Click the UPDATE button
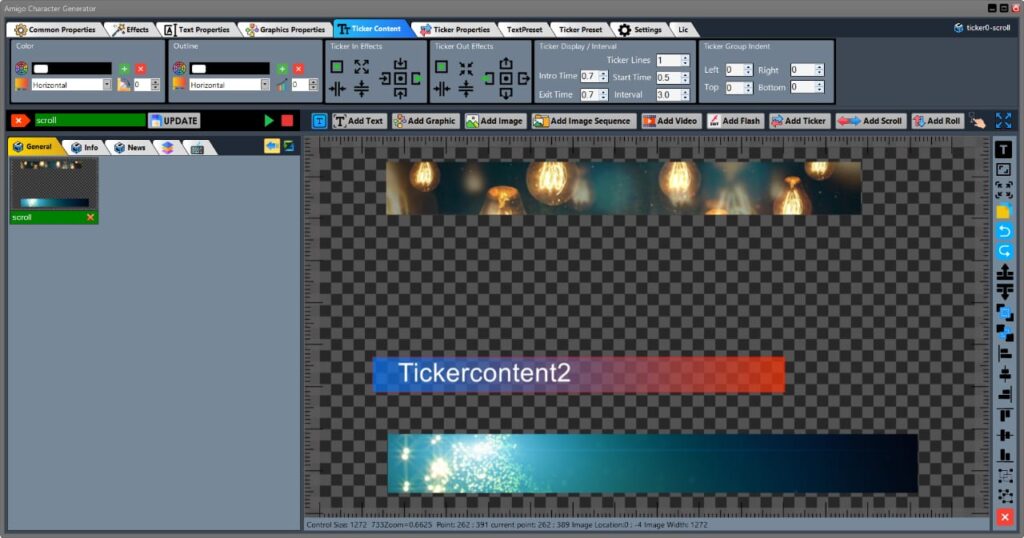 (x=174, y=121)
